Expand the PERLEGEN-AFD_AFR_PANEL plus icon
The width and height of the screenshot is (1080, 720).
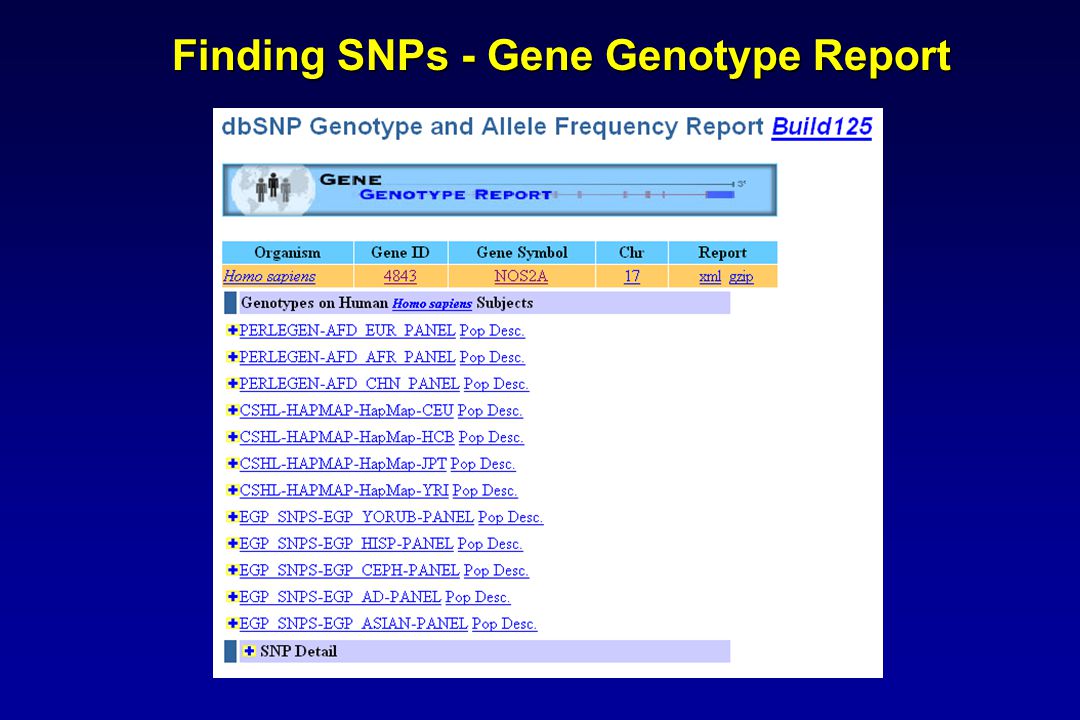click(x=232, y=357)
